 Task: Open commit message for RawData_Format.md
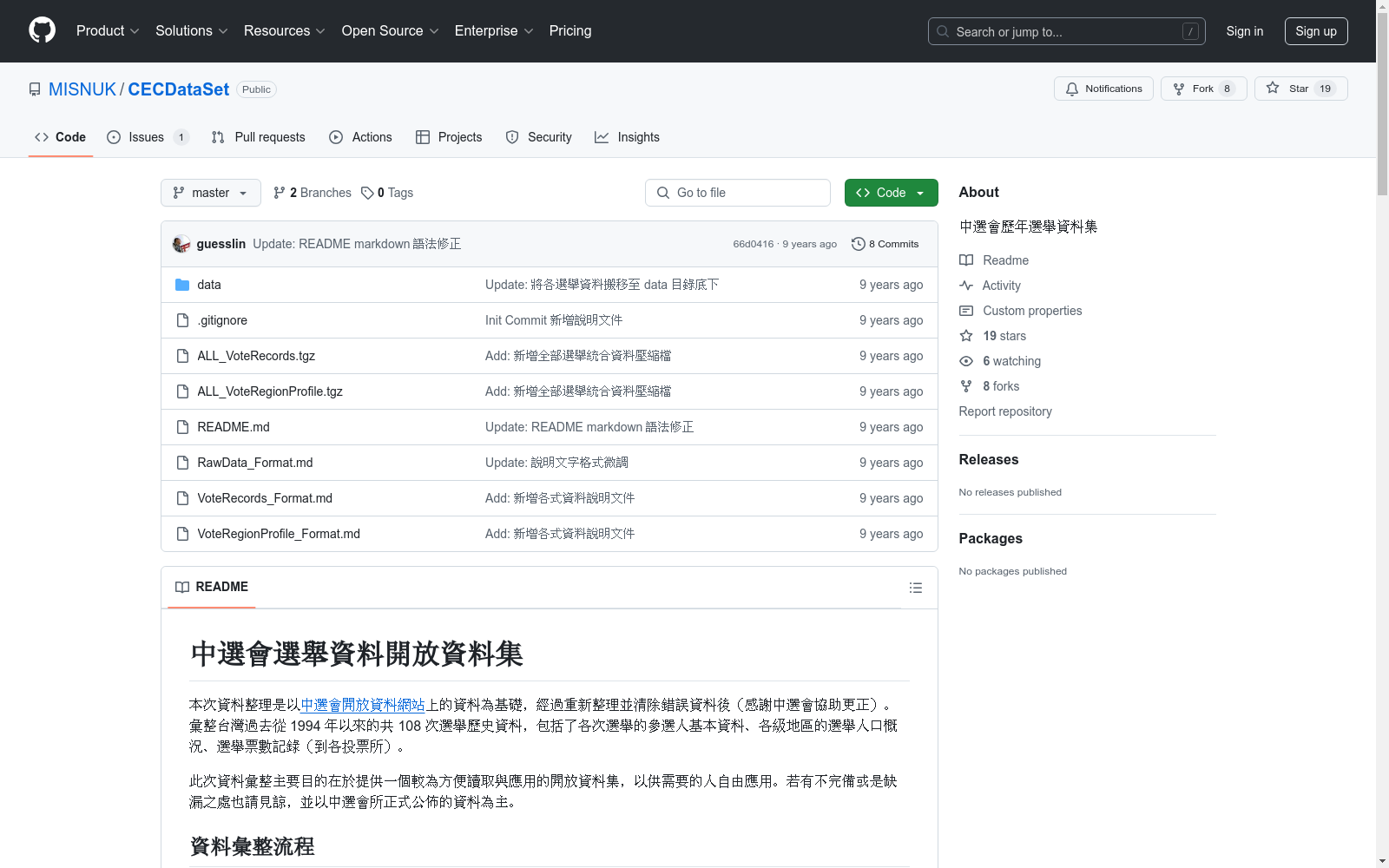pyautogui.click(x=556, y=463)
